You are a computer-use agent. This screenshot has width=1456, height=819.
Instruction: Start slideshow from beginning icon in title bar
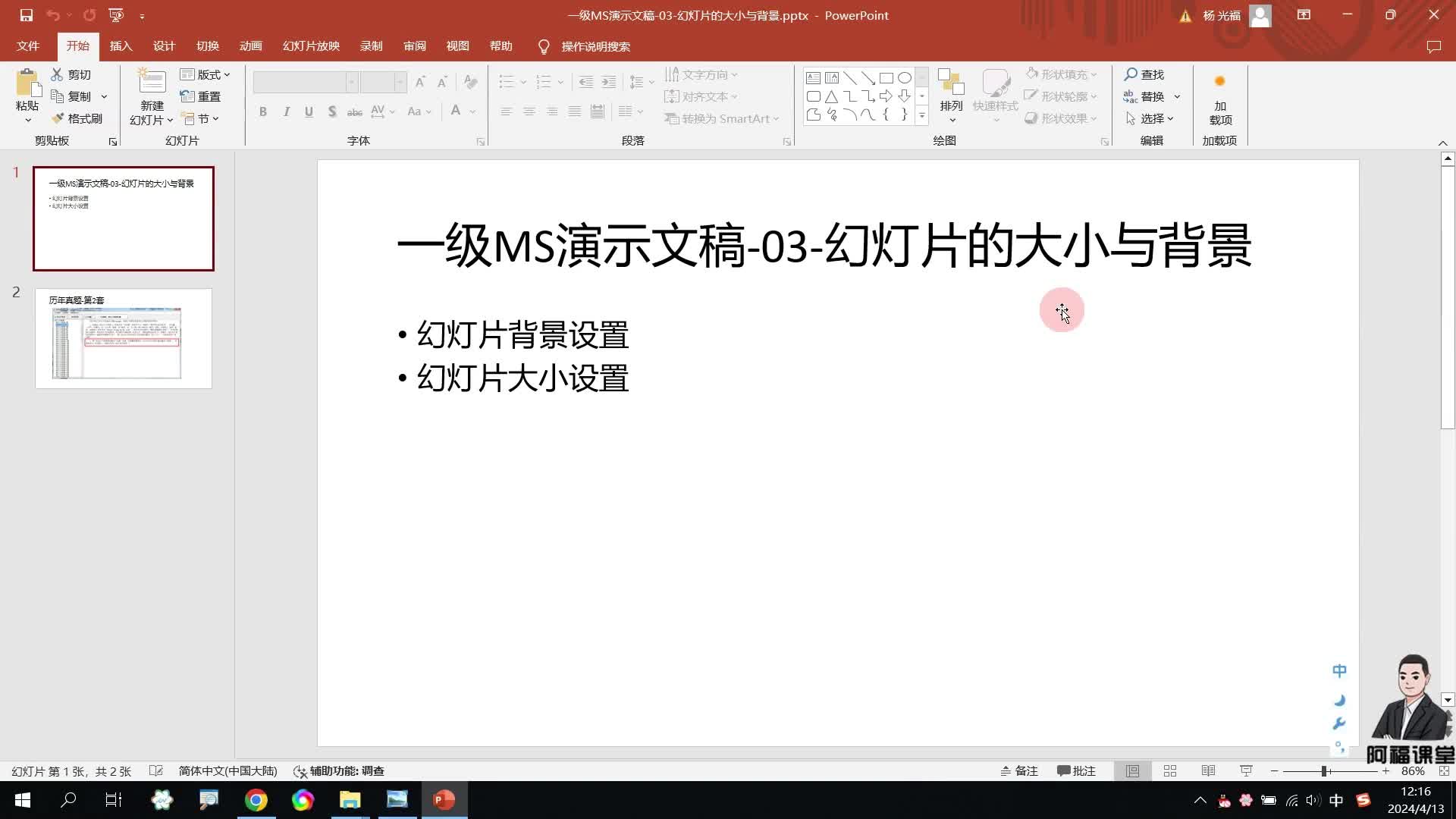pyautogui.click(x=116, y=15)
